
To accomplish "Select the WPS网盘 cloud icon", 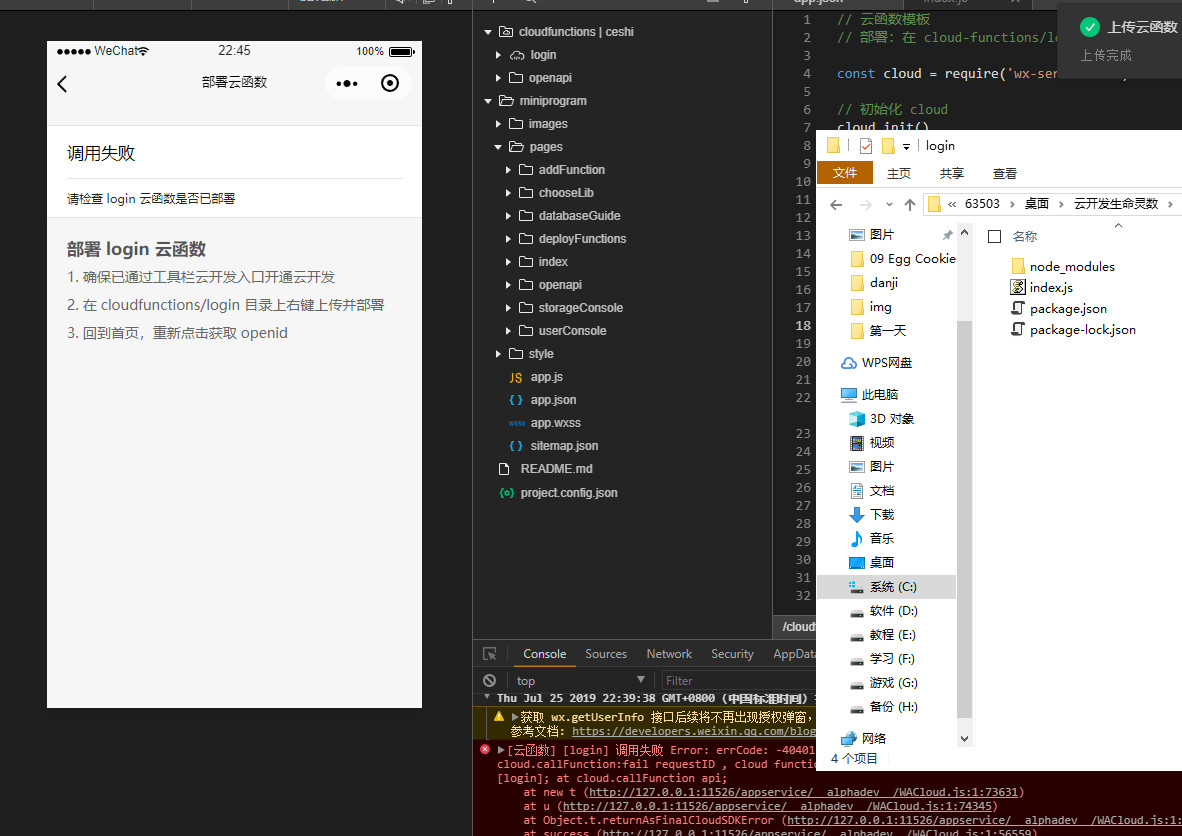I will pos(849,363).
